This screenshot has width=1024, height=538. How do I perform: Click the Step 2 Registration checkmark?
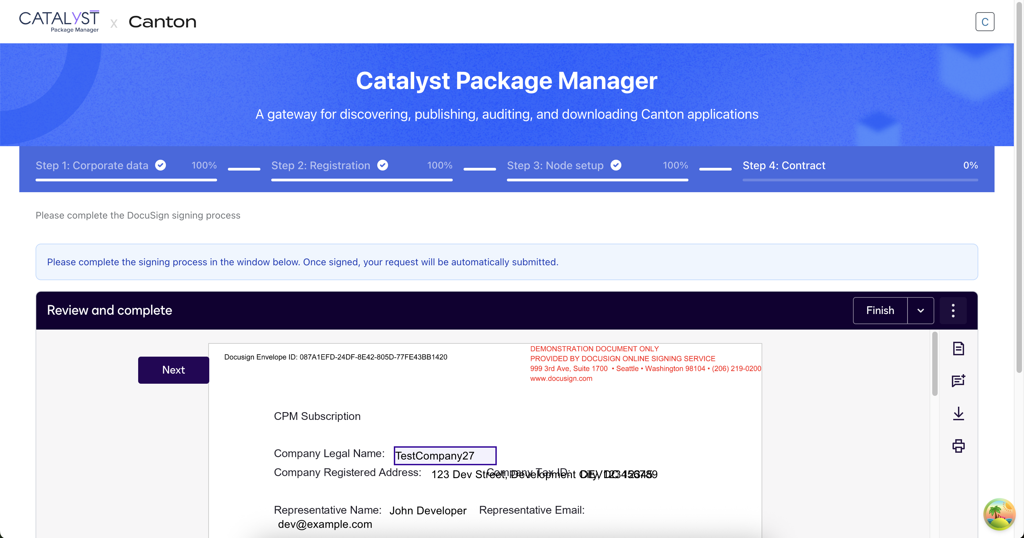point(383,166)
